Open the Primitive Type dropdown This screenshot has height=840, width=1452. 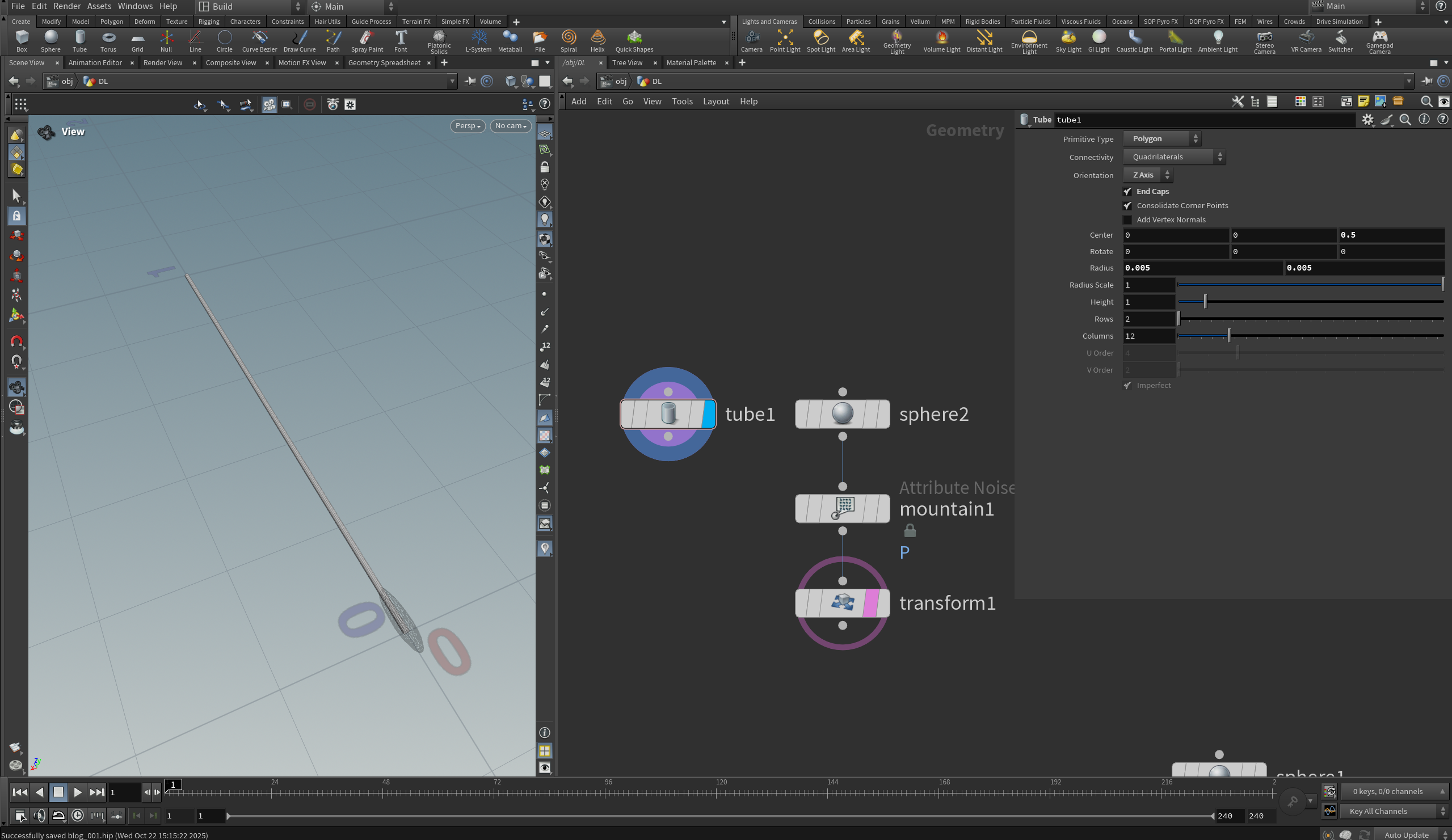click(1161, 139)
